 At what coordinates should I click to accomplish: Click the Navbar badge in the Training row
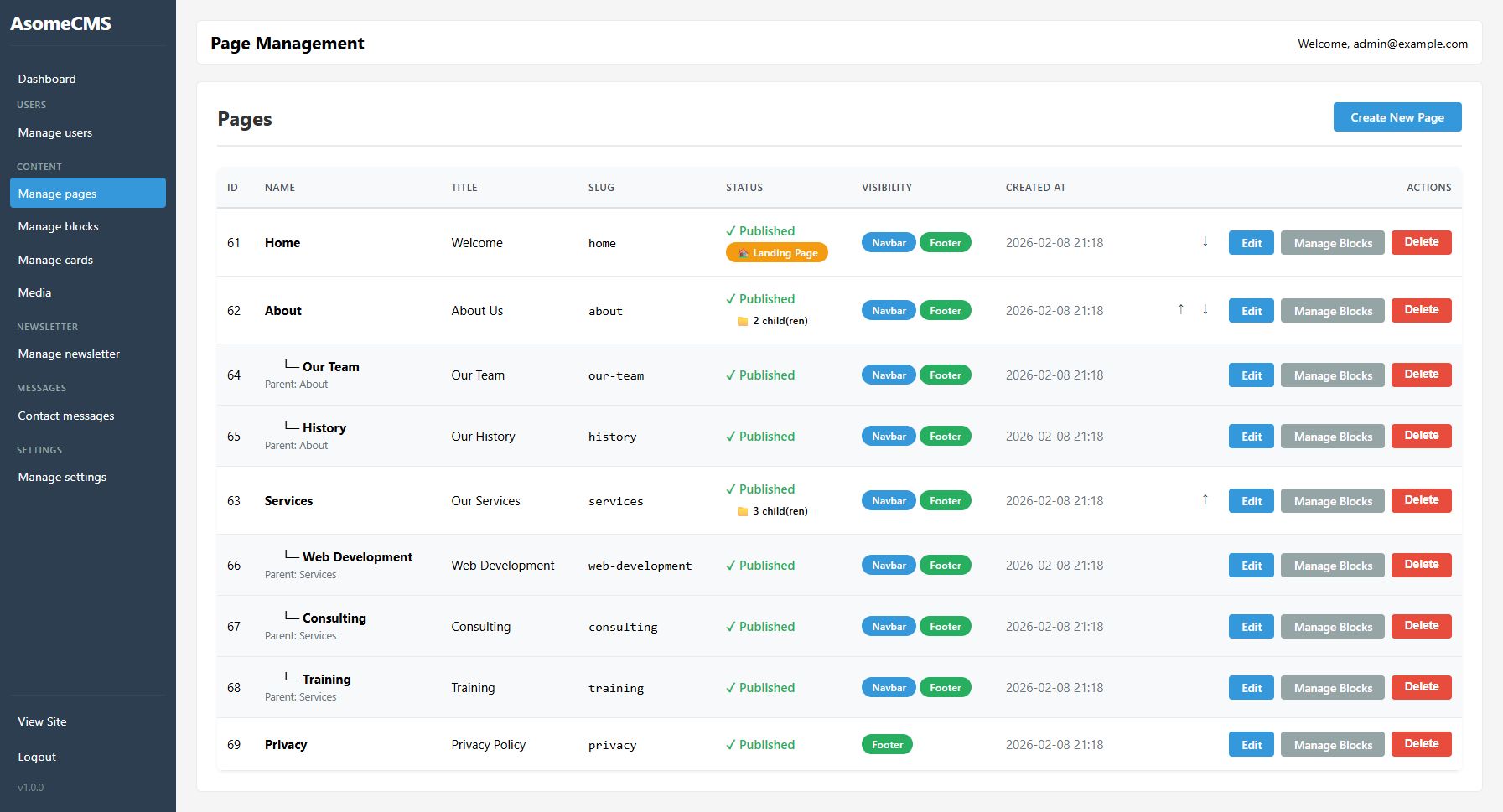click(889, 688)
